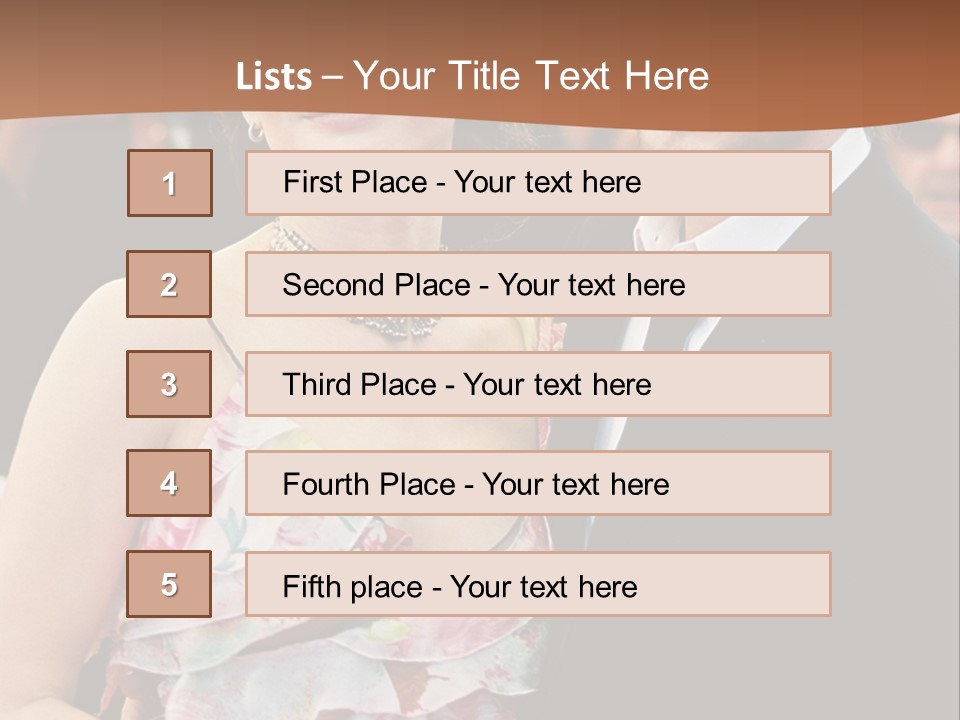Click the Third Place text box
The height and width of the screenshot is (720, 960).
pos(538,384)
